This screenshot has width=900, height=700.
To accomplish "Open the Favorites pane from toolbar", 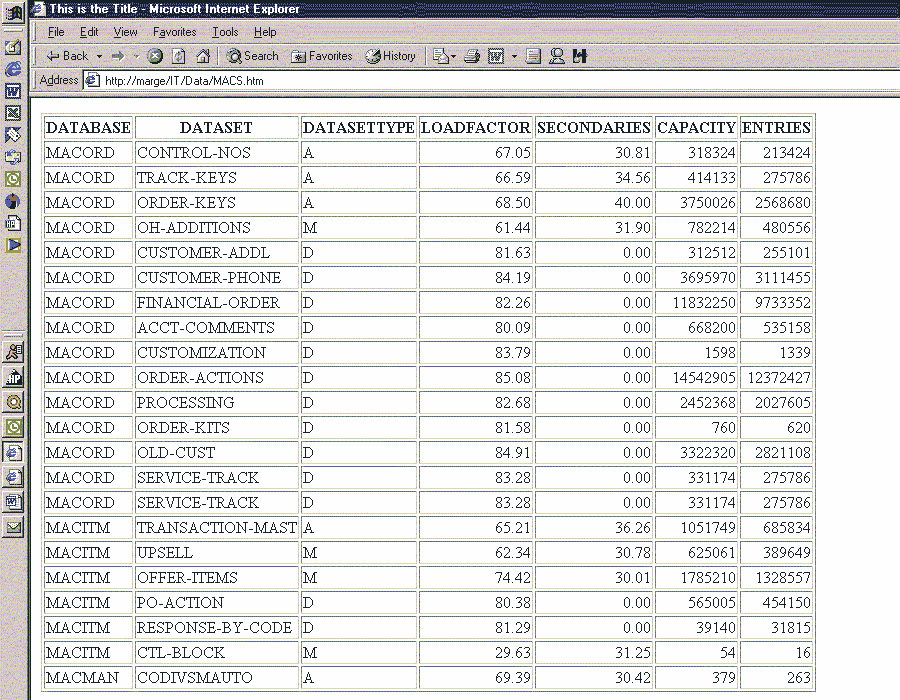I will 321,56.
